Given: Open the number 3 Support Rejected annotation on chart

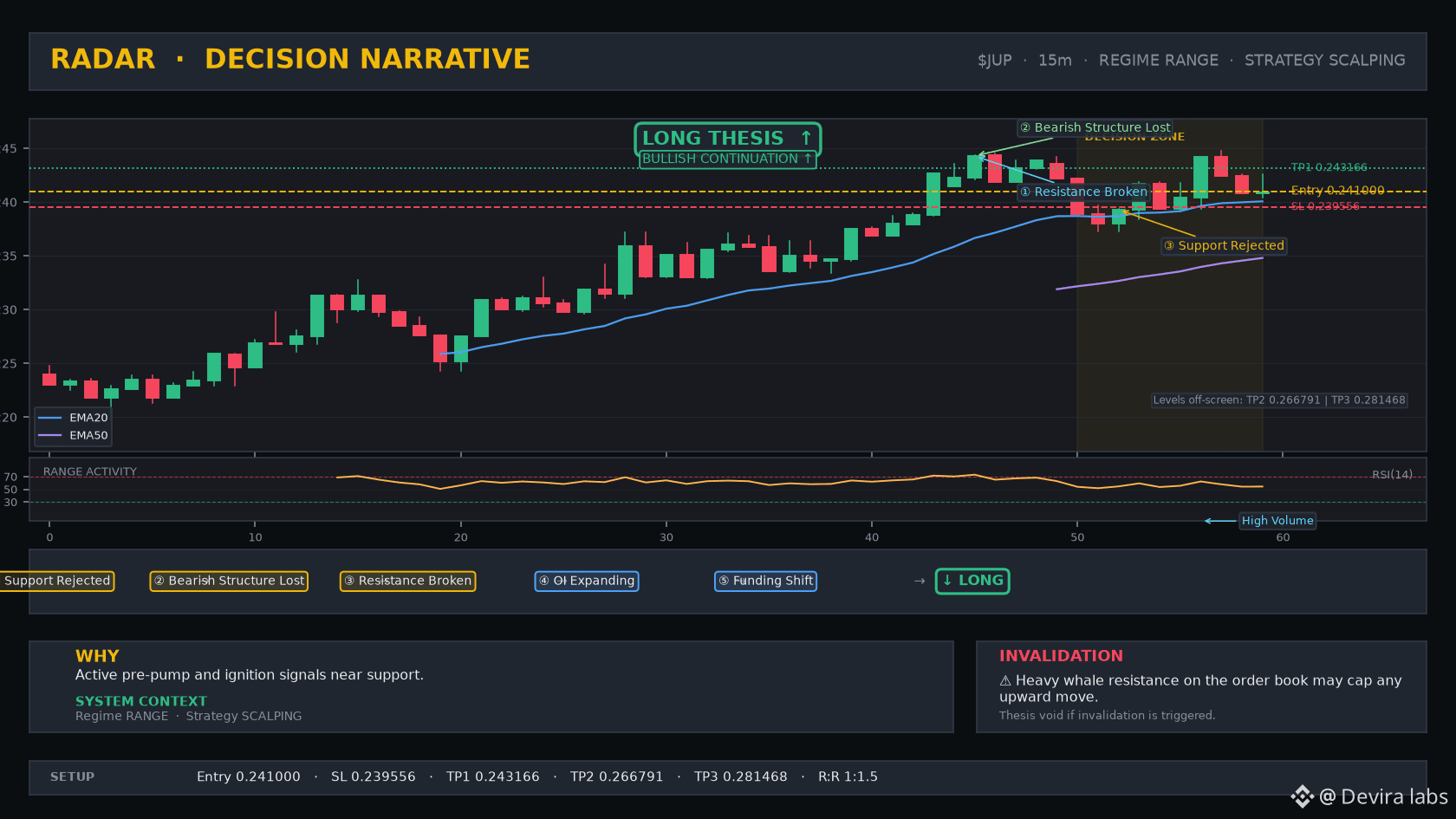Looking at the screenshot, I should pos(1224,245).
